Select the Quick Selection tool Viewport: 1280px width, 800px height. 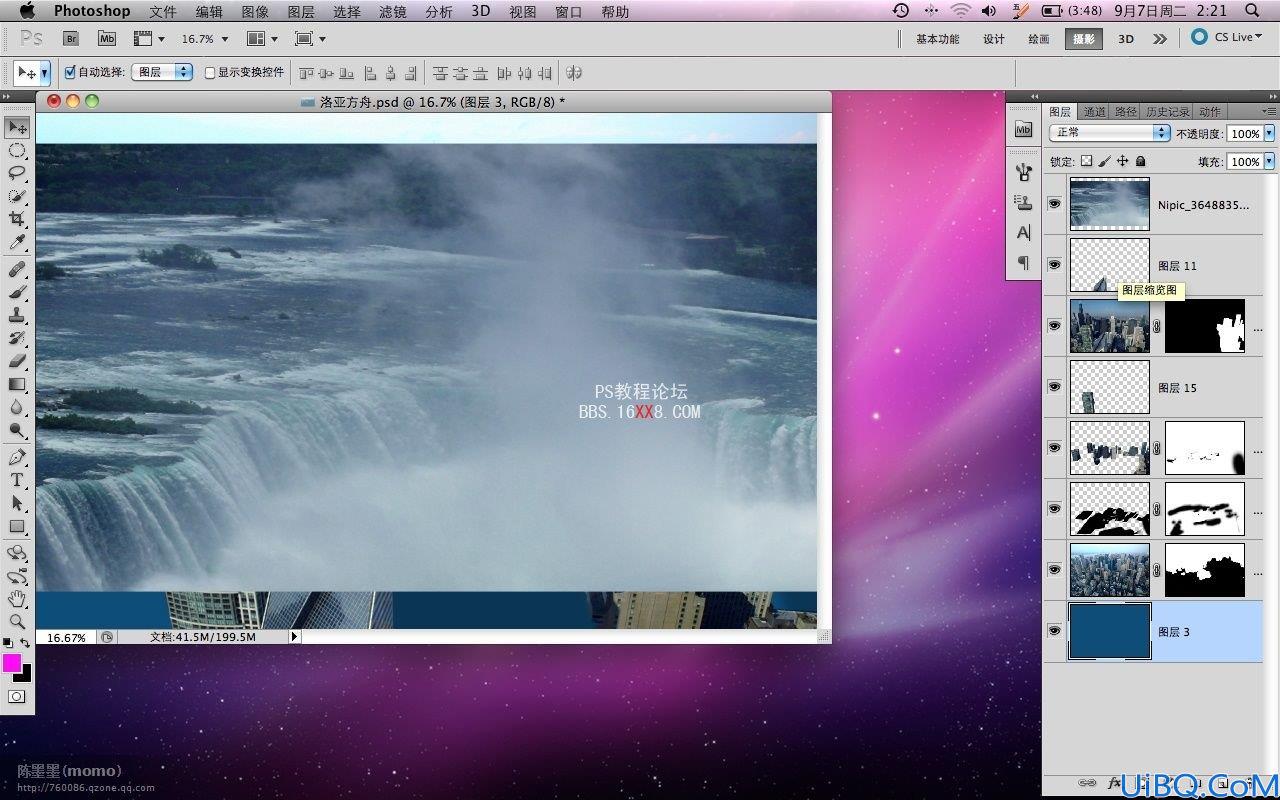[17, 196]
